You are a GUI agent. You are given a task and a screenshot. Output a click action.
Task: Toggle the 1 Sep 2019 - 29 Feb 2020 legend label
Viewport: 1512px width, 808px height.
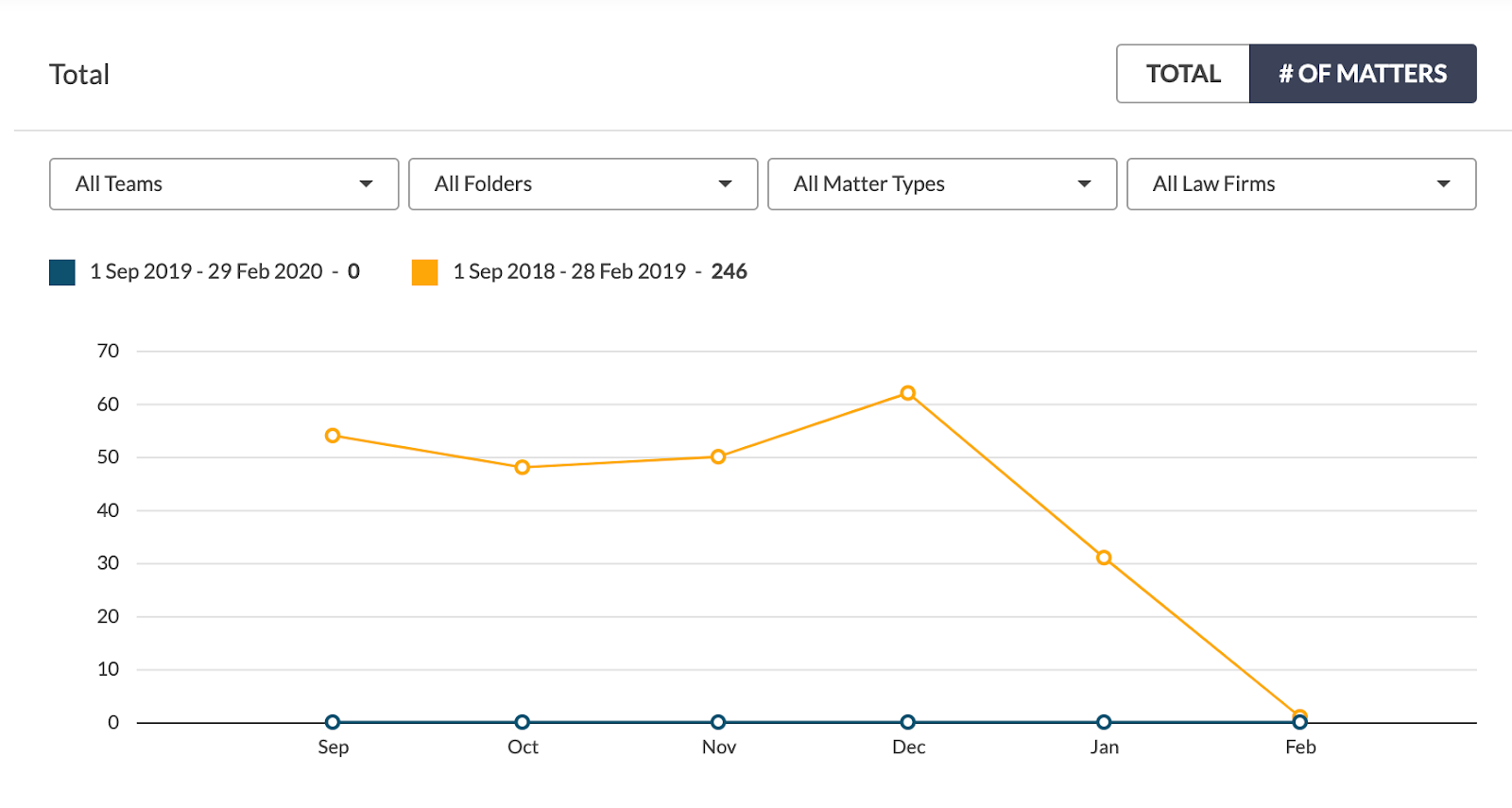pyautogui.click(x=206, y=272)
